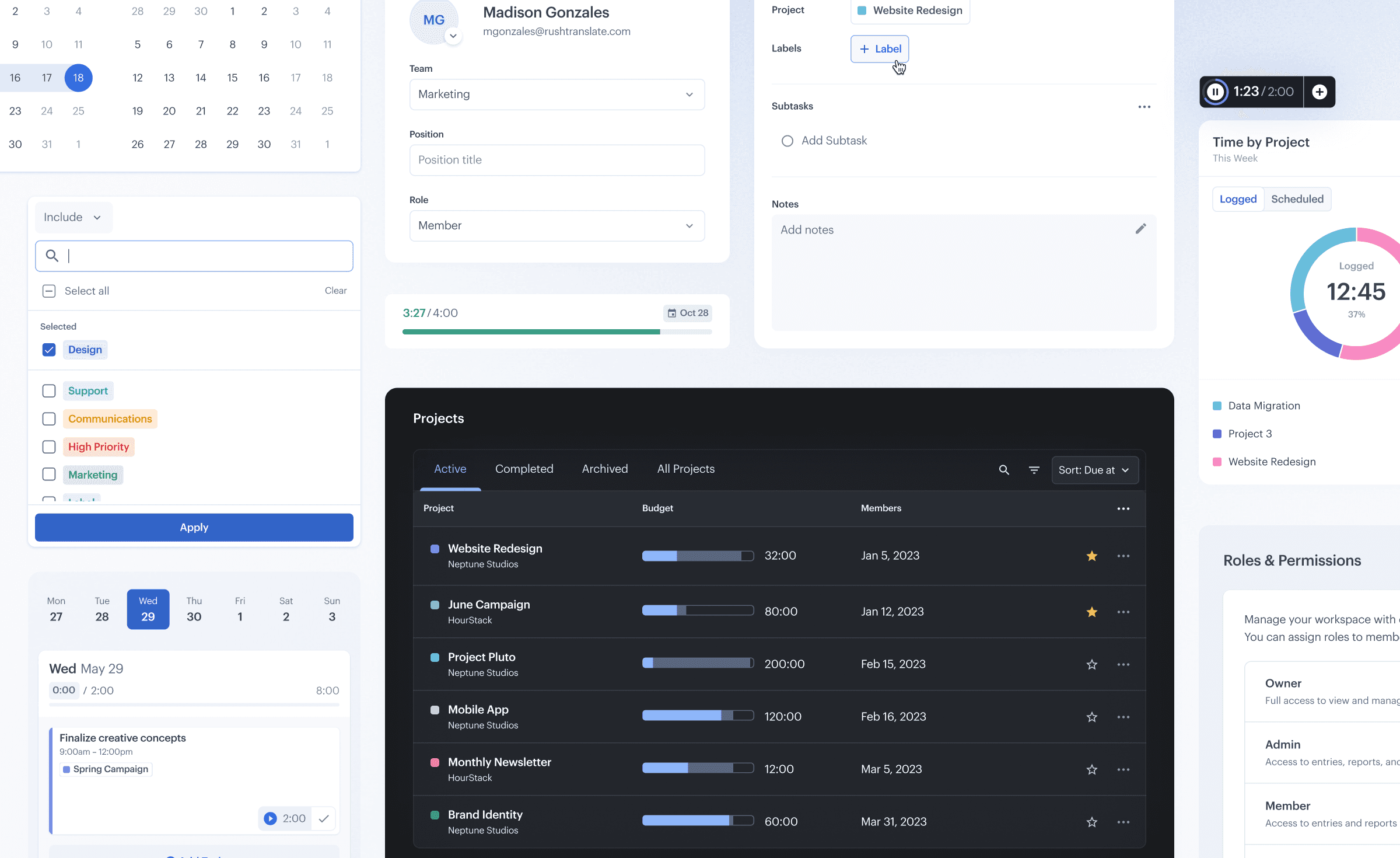Unstar the June Campaign project
The width and height of the screenshot is (1400, 858).
(x=1092, y=612)
